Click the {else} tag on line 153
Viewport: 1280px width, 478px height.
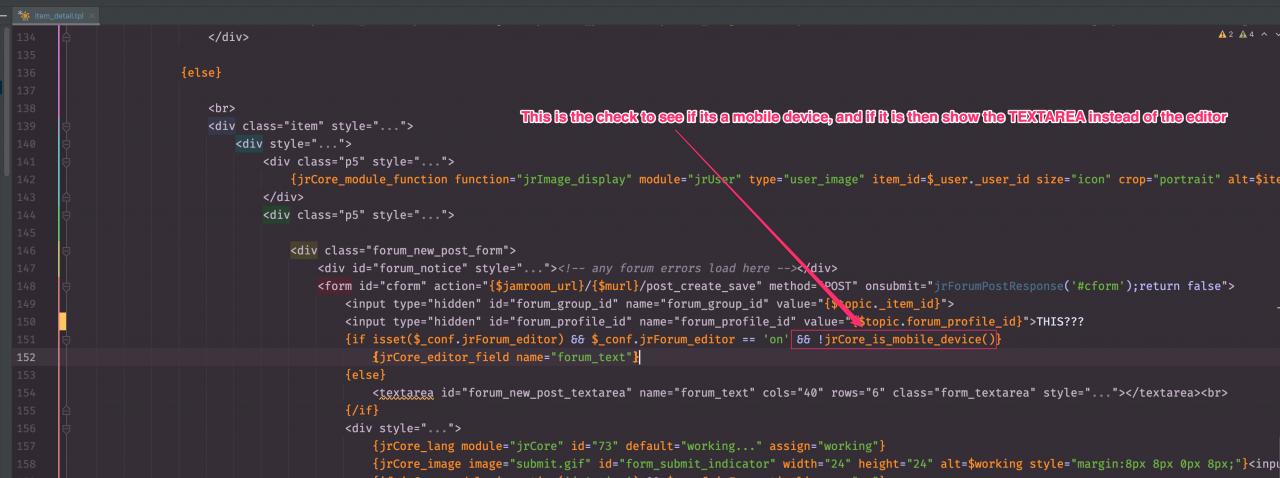(x=365, y=375)
